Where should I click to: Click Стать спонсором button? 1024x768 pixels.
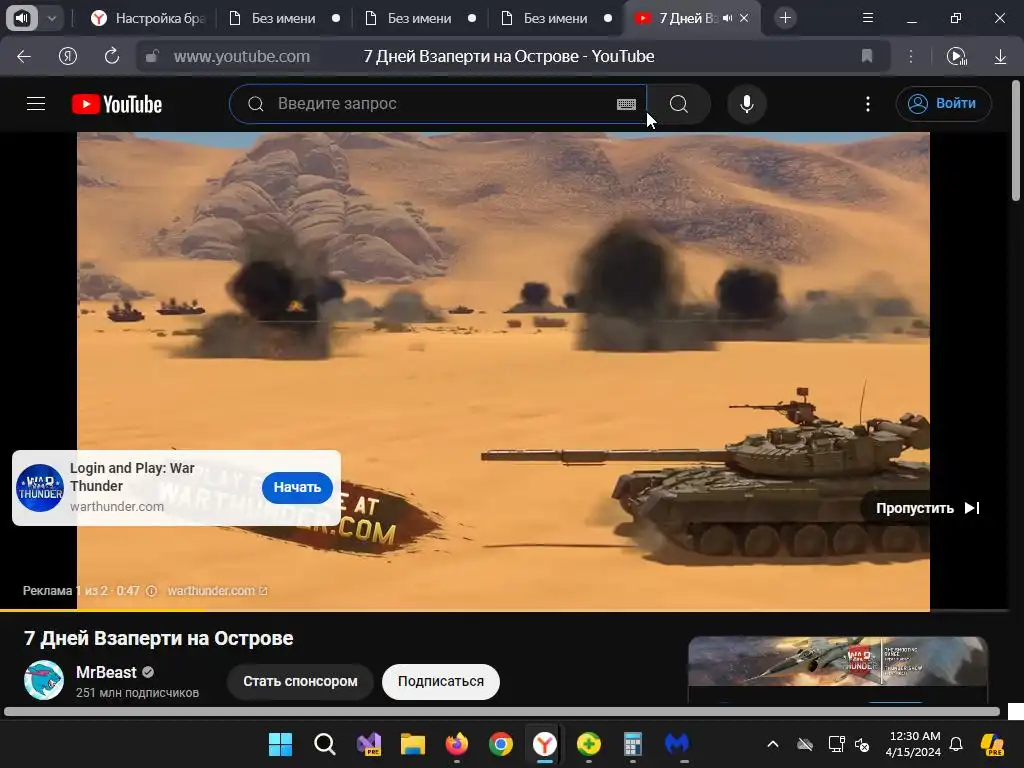[300, 681]
